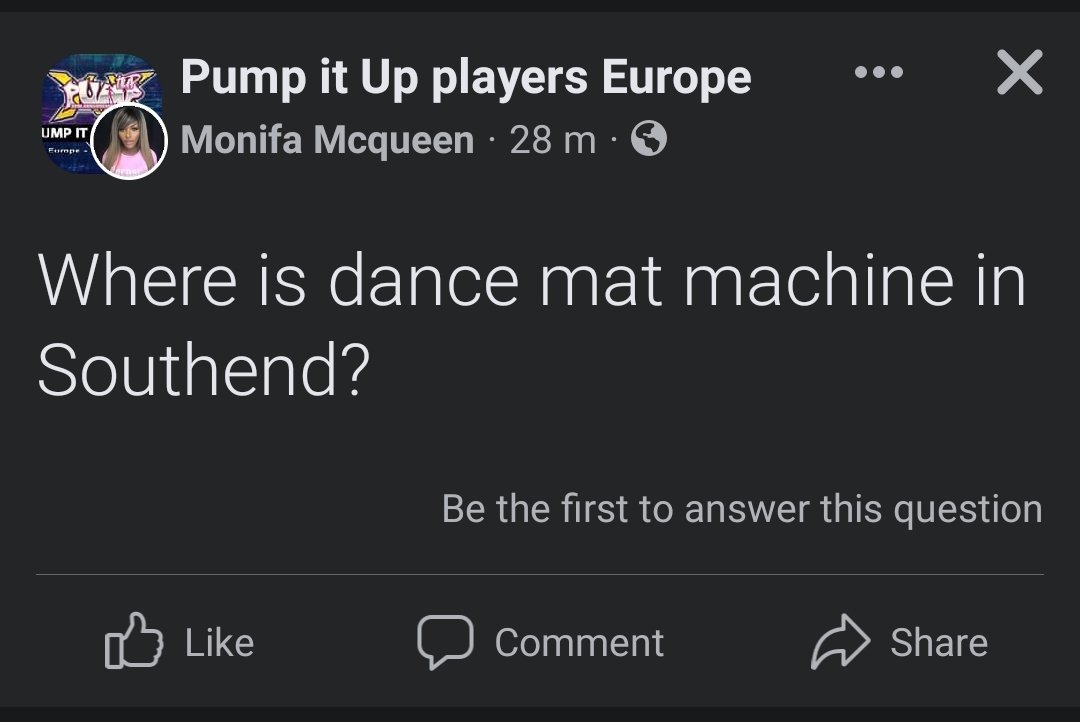Click the 'Where is dance mat machine' text line
Image resolution: width=1080 pixels, height=722 pixels.
tap(531, 281)
